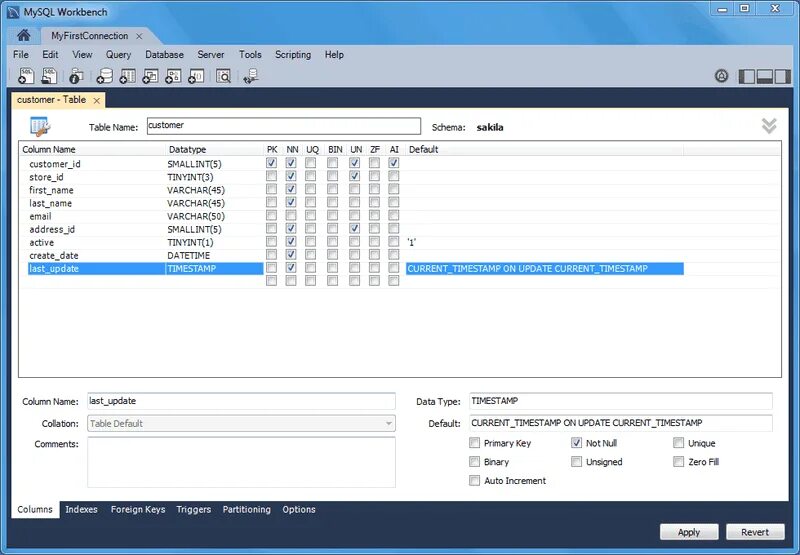This screenshot has height=555, width=800.
Task: Toggle UQ checkbox for email row
Action: [x=310, y=215]
